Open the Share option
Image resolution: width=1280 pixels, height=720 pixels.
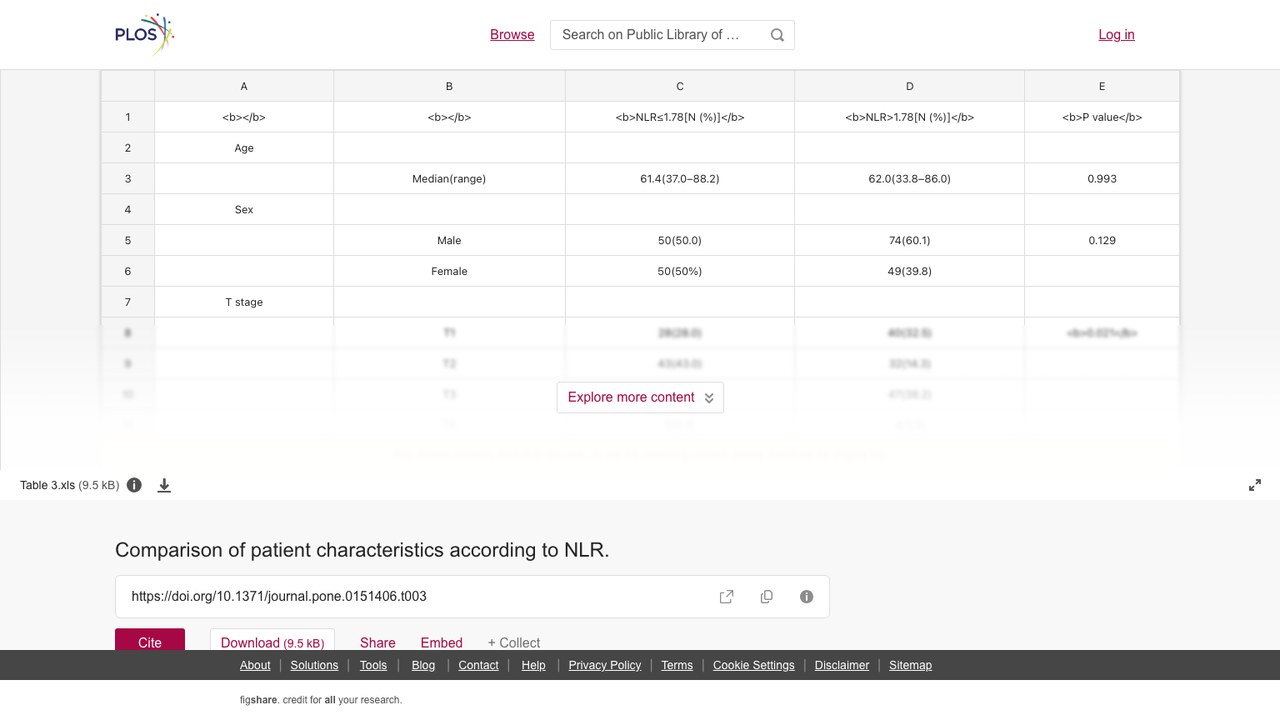(378, 643)
